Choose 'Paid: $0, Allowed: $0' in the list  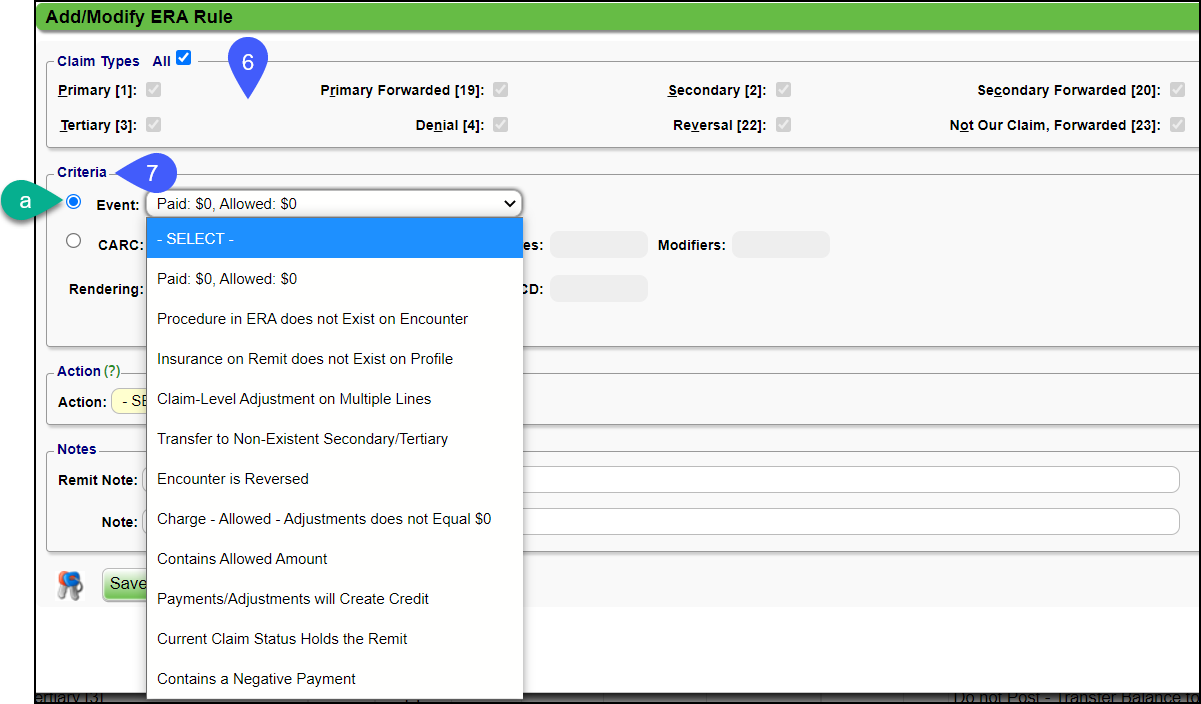click(334, 279)
